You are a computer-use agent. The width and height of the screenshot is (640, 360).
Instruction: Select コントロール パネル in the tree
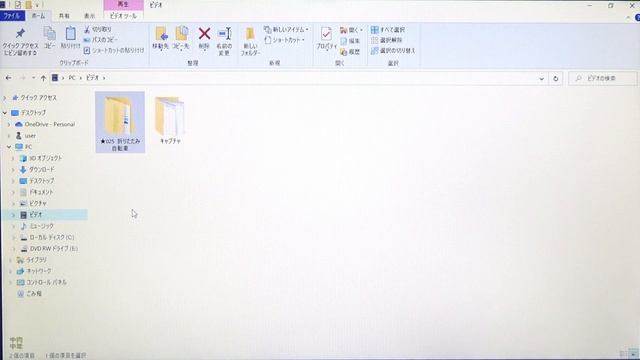click(42, 282)
